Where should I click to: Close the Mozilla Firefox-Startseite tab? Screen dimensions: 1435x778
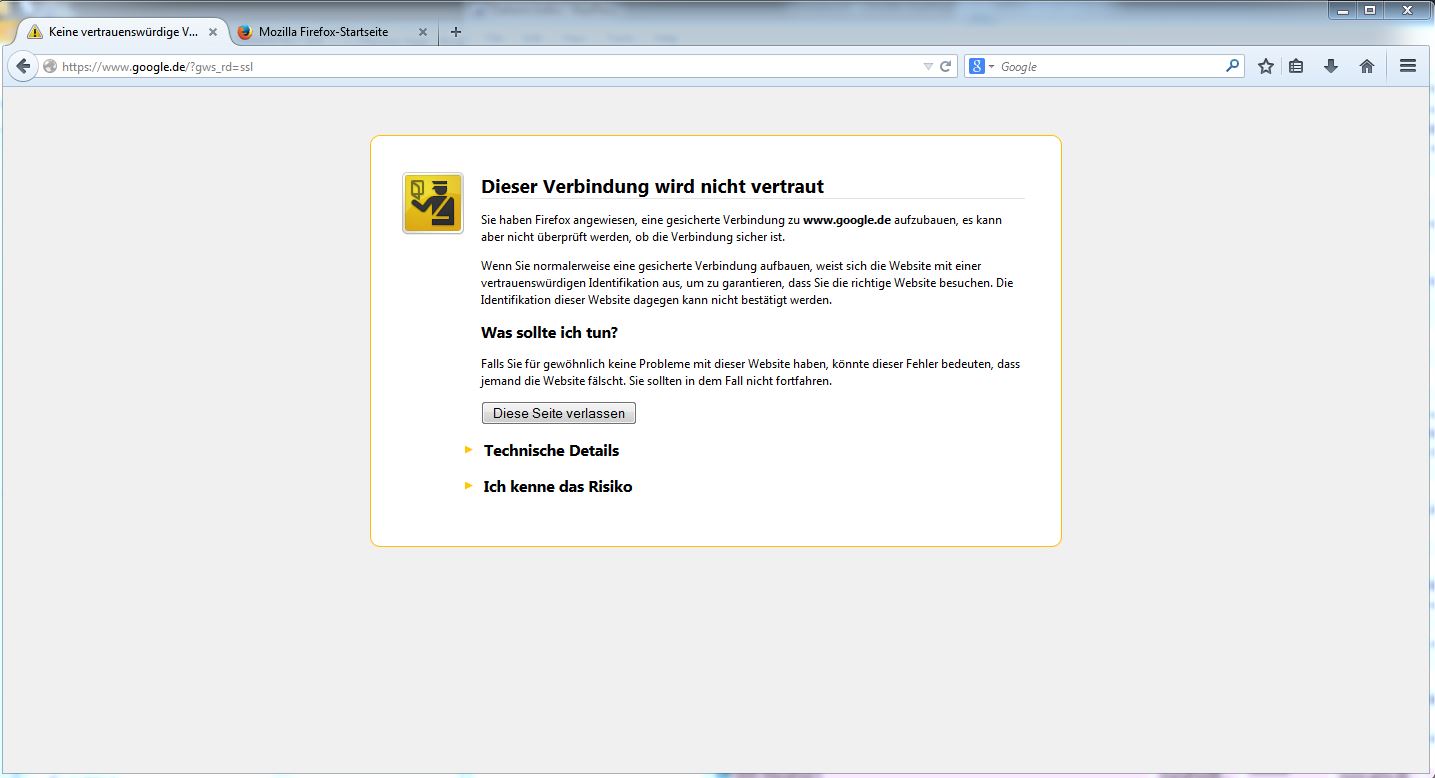(x=422, y=32)
